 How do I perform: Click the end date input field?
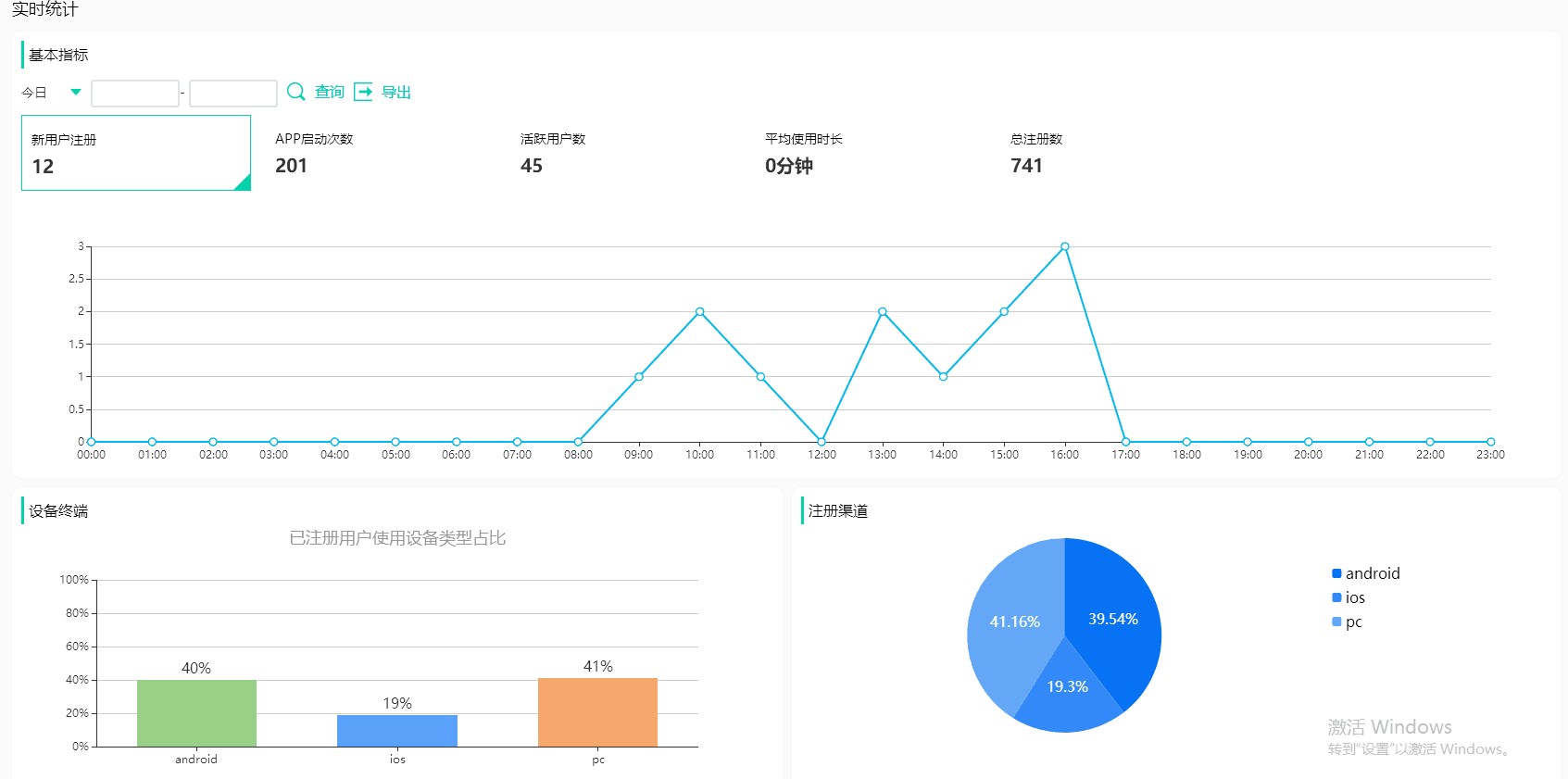point(233,93)
